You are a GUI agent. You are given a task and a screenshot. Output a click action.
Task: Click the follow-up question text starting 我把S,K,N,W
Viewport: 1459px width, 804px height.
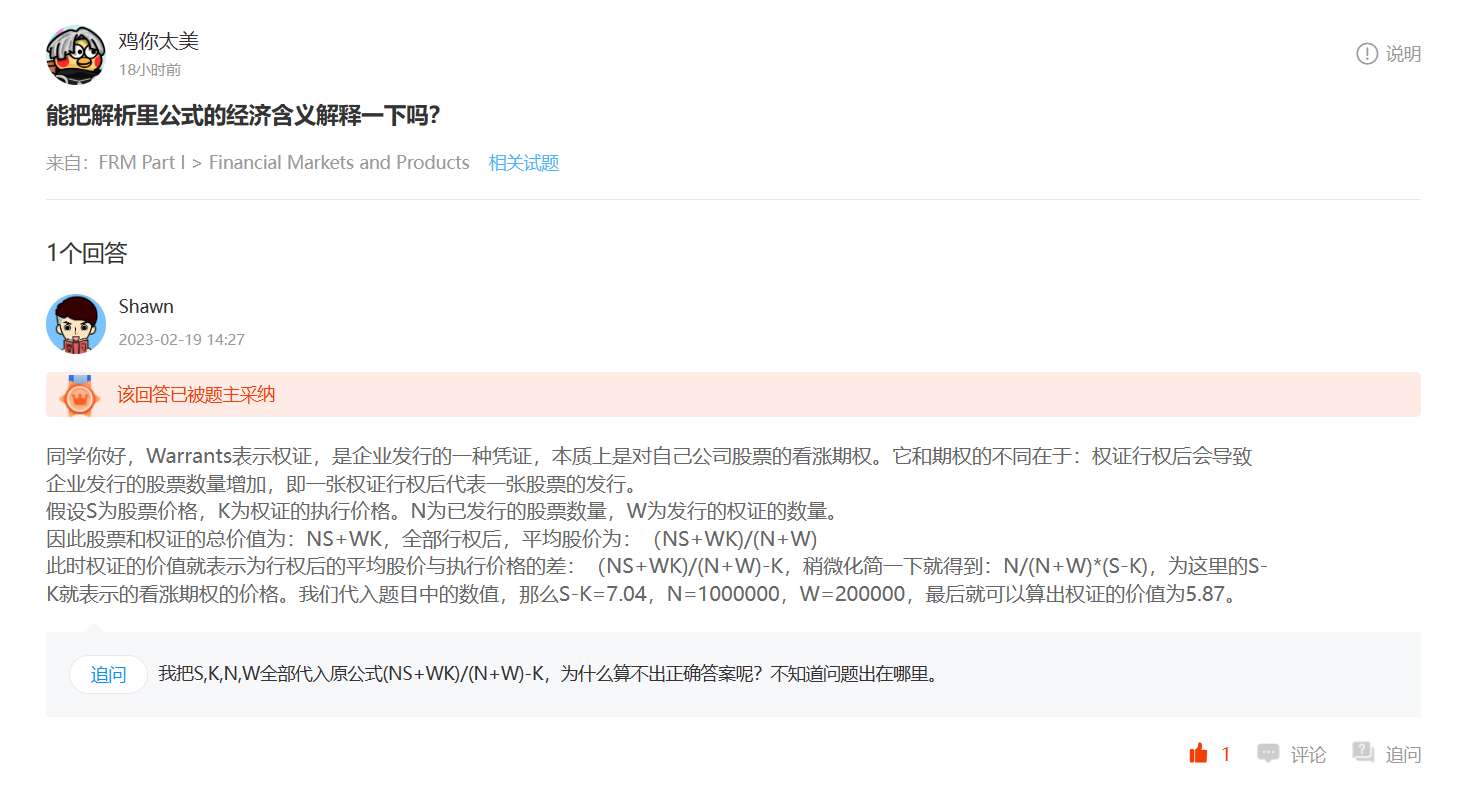[x=548, y=674]
